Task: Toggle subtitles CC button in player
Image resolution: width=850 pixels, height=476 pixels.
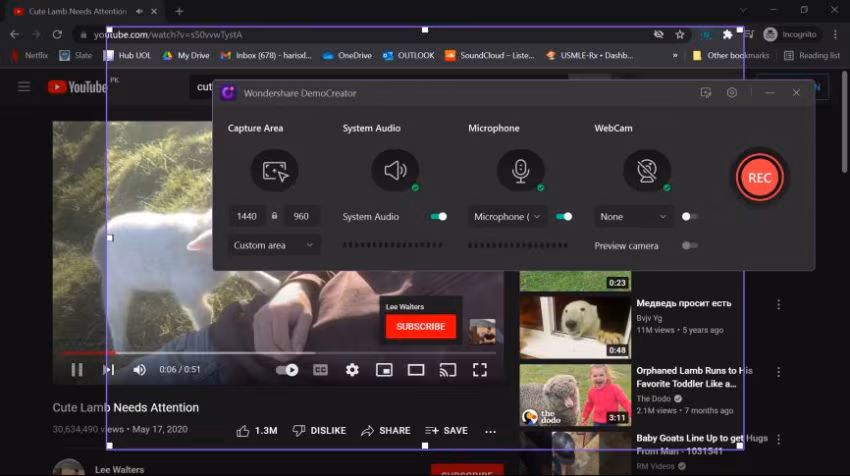Action: point(320,370)
